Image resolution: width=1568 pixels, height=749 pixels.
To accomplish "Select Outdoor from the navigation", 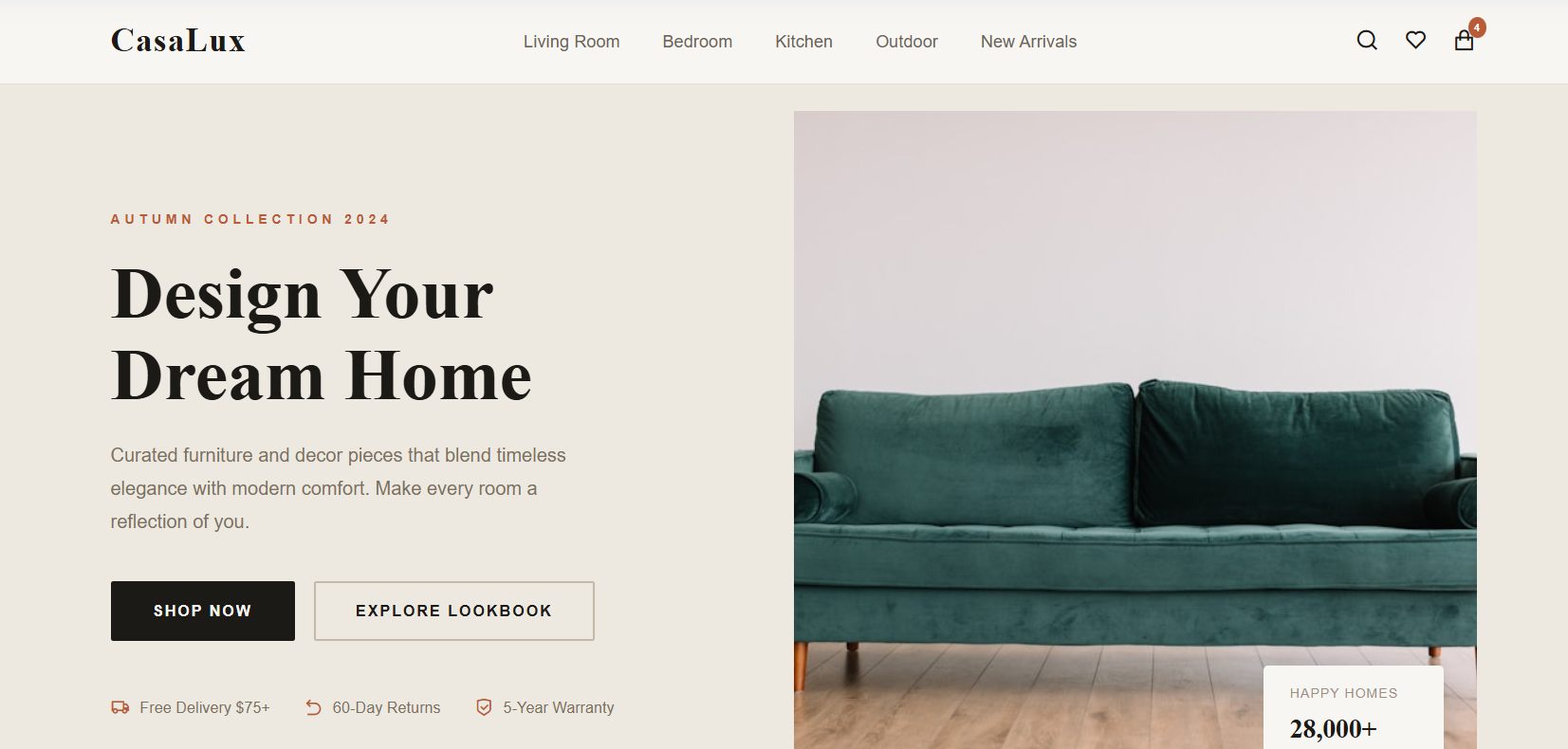I will (907, 42).
